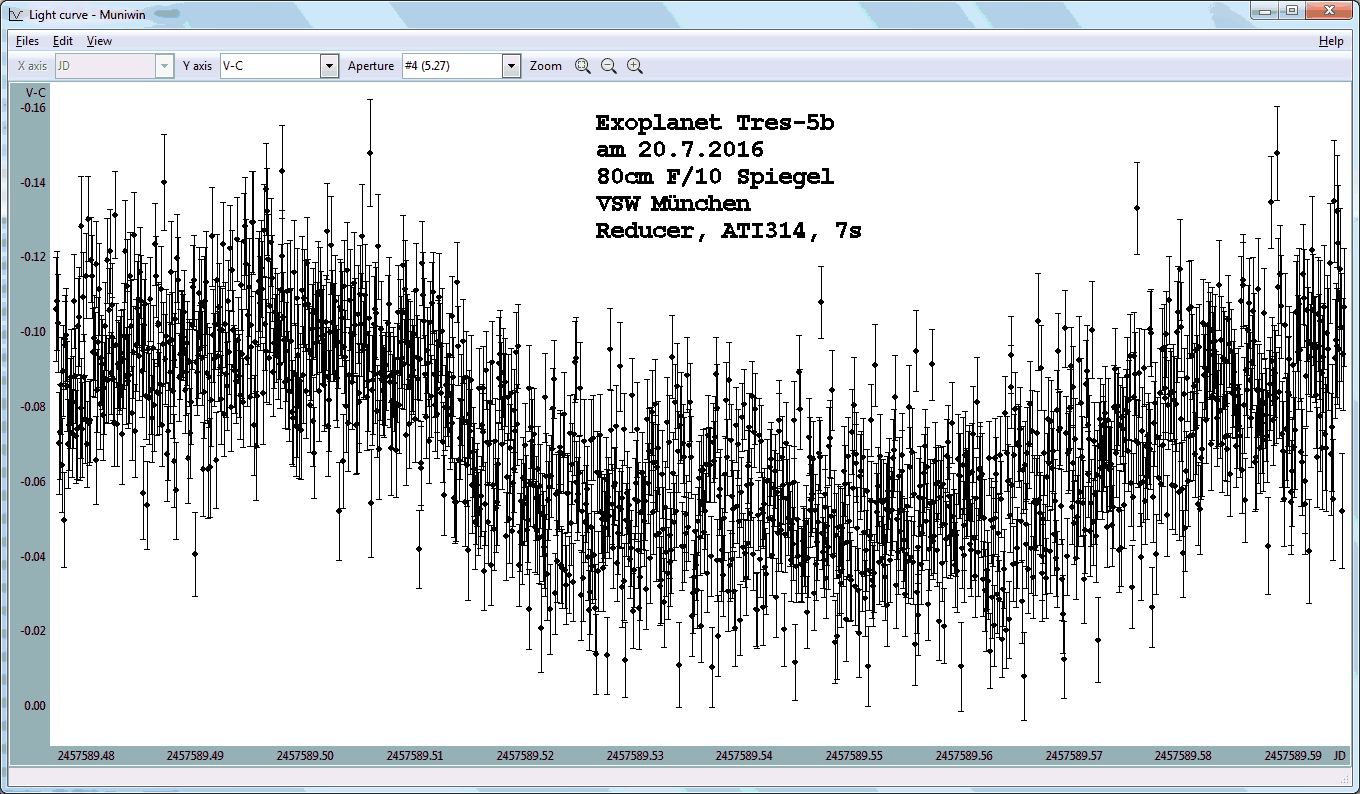Screen dimensions: 1360x794
Task: Click the 'Exoplanet Tres-5b' annotation text
Action: pos(714,123)
